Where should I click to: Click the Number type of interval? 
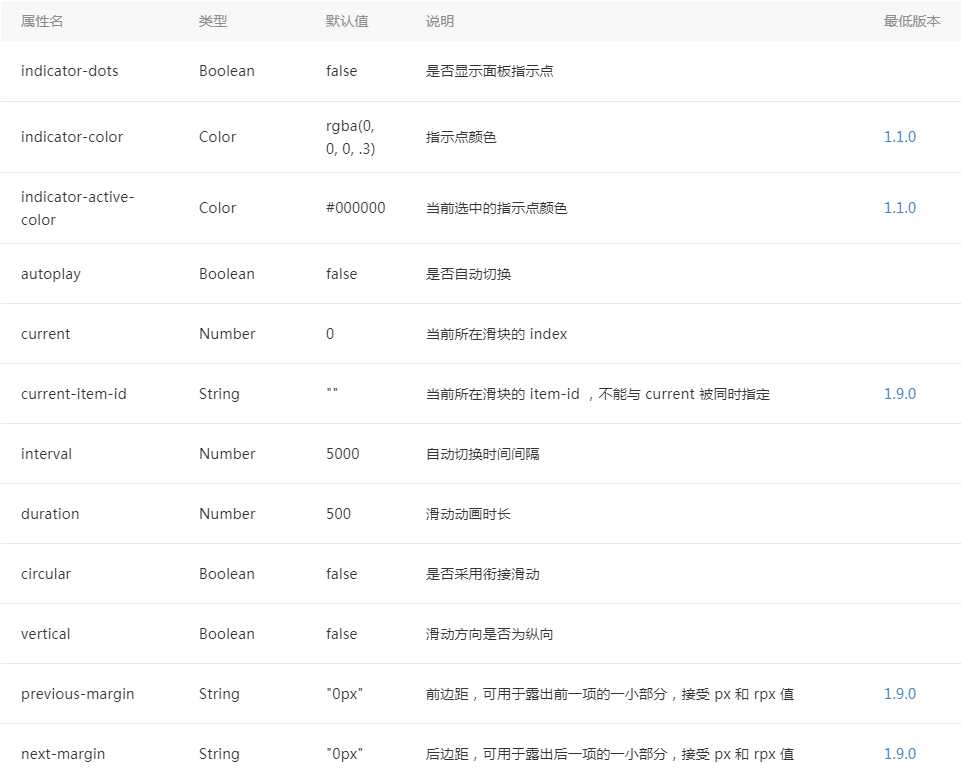[227, 454]
